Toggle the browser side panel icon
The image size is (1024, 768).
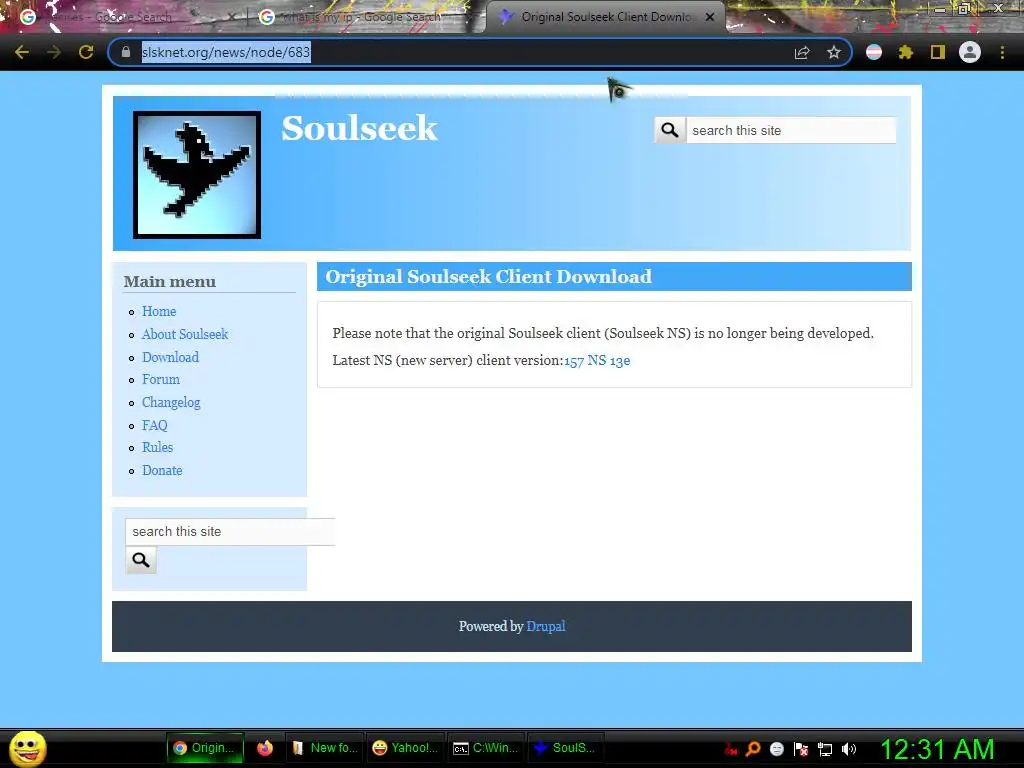(x=938, y=52)
